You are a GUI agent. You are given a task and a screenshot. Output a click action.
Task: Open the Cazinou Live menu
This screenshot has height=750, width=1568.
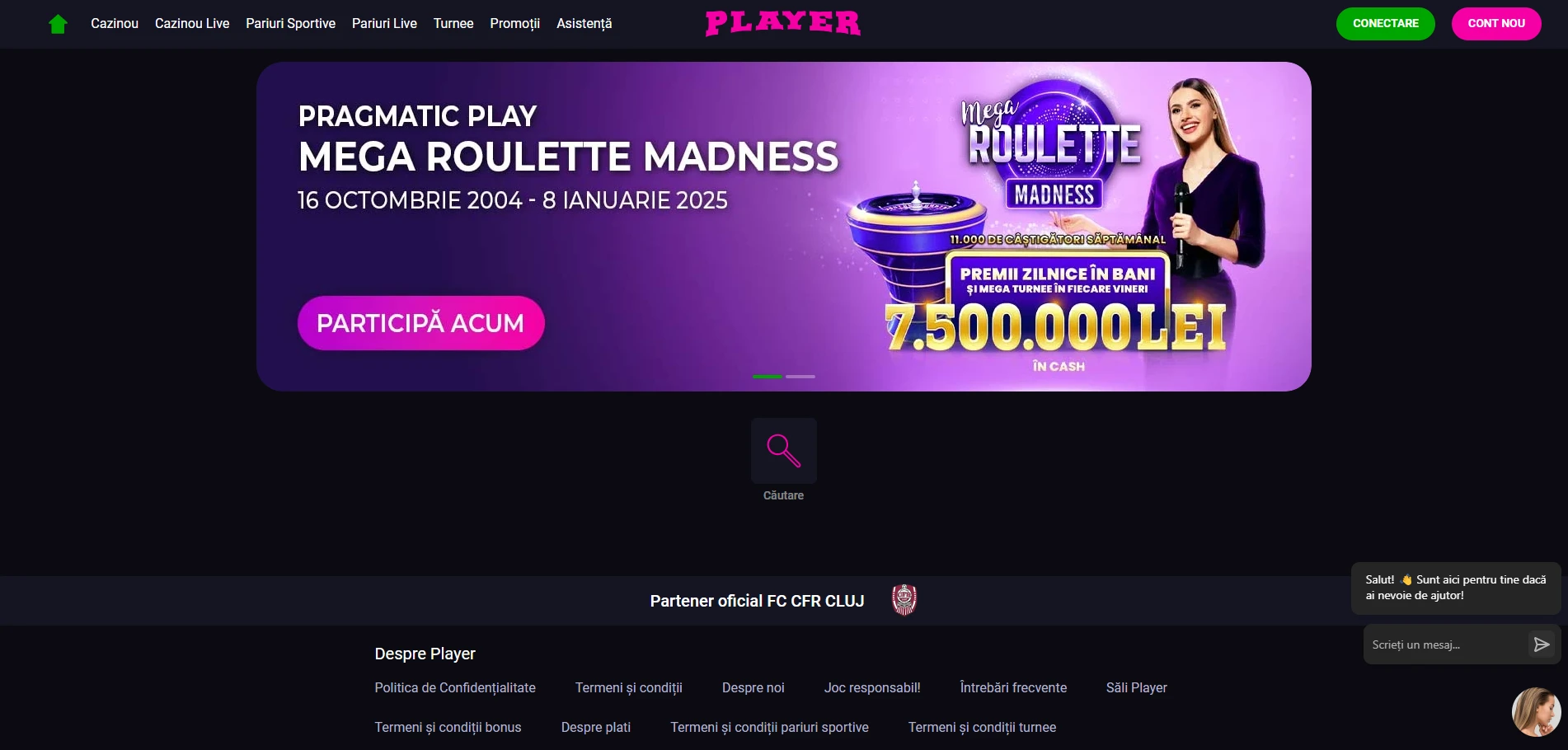tap(192, 24)
